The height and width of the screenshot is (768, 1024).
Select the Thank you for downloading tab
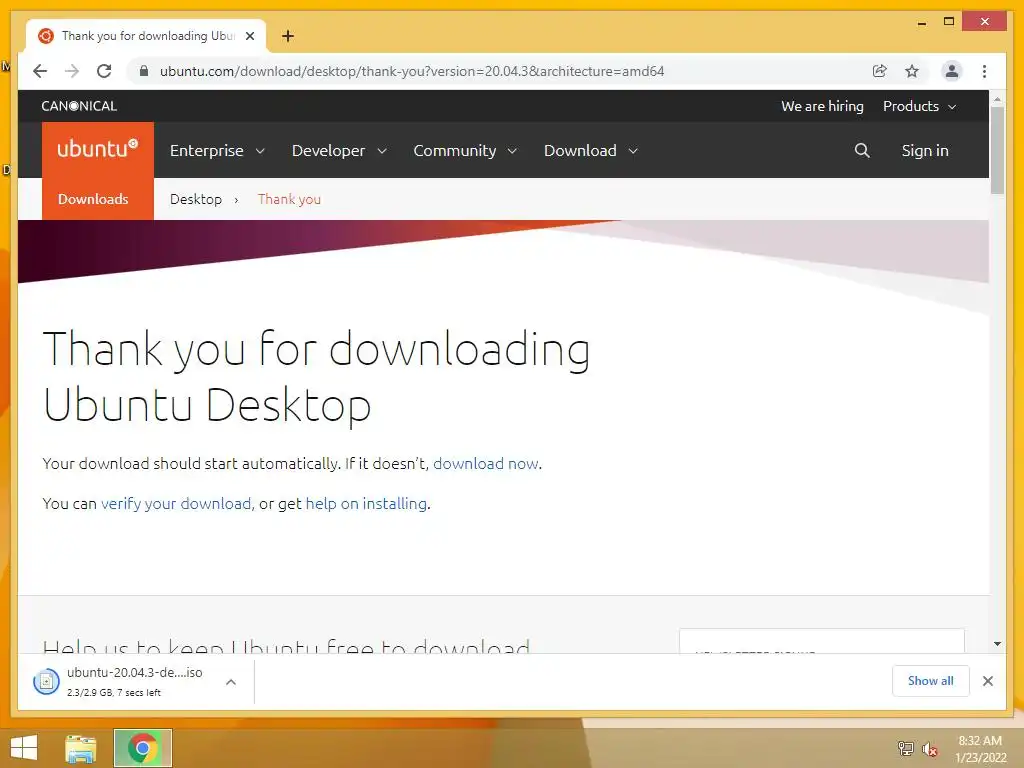tap(148, 36)
